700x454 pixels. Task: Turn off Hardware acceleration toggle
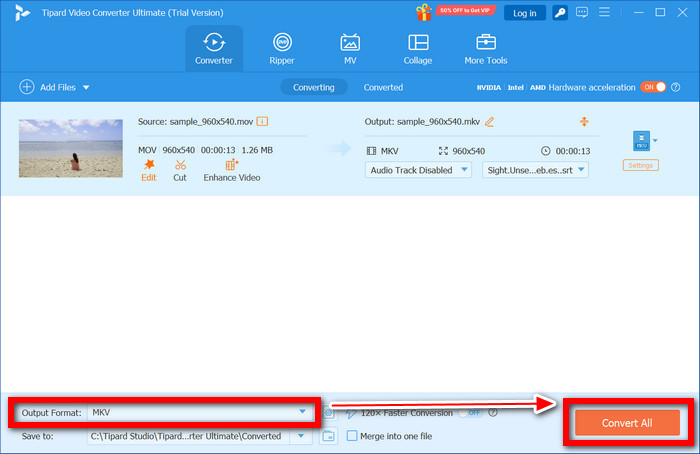pyautogui.click(x=653, y=87)
